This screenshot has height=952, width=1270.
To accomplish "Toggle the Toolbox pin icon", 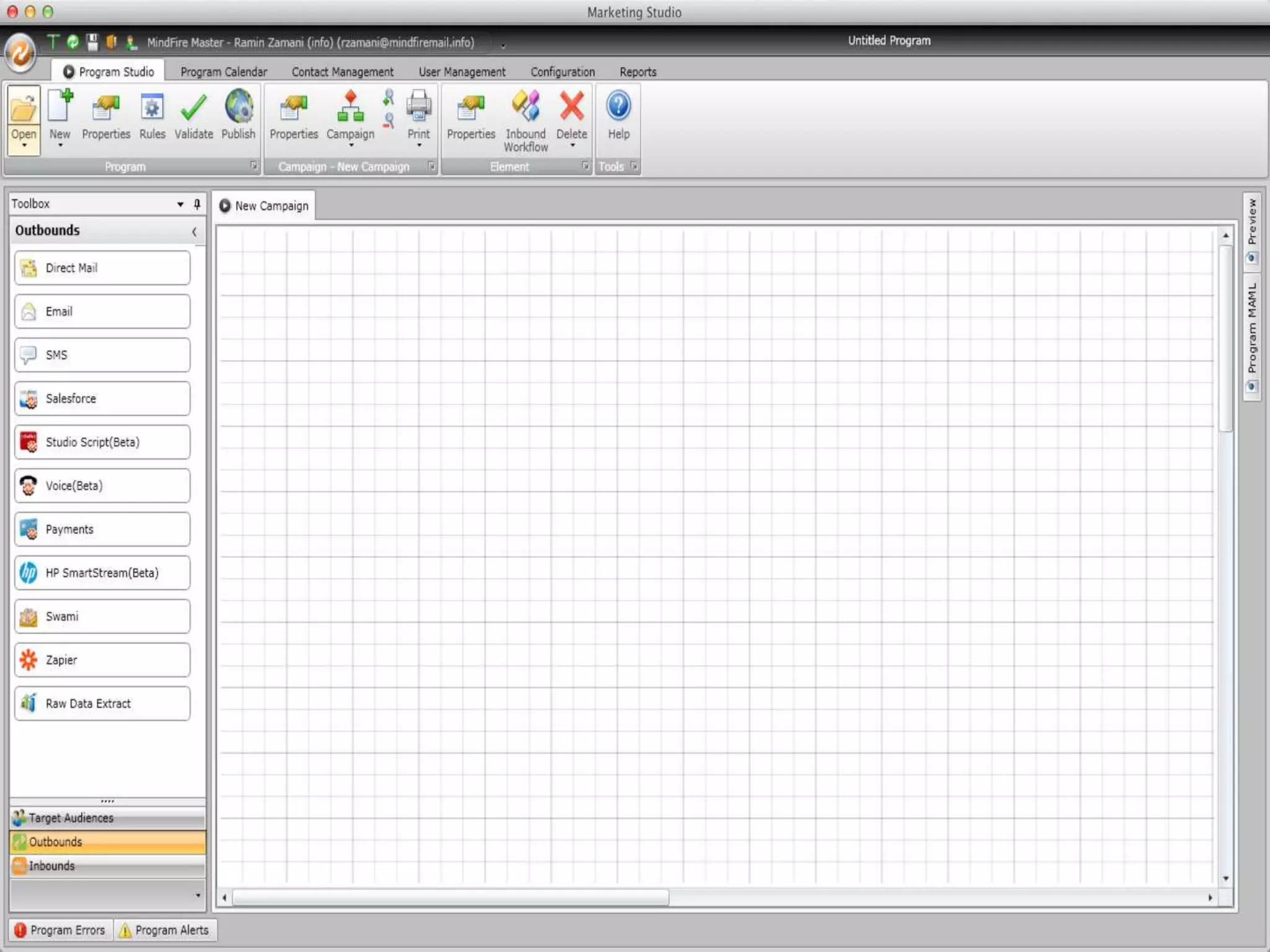I will click(x=197, y=204).
